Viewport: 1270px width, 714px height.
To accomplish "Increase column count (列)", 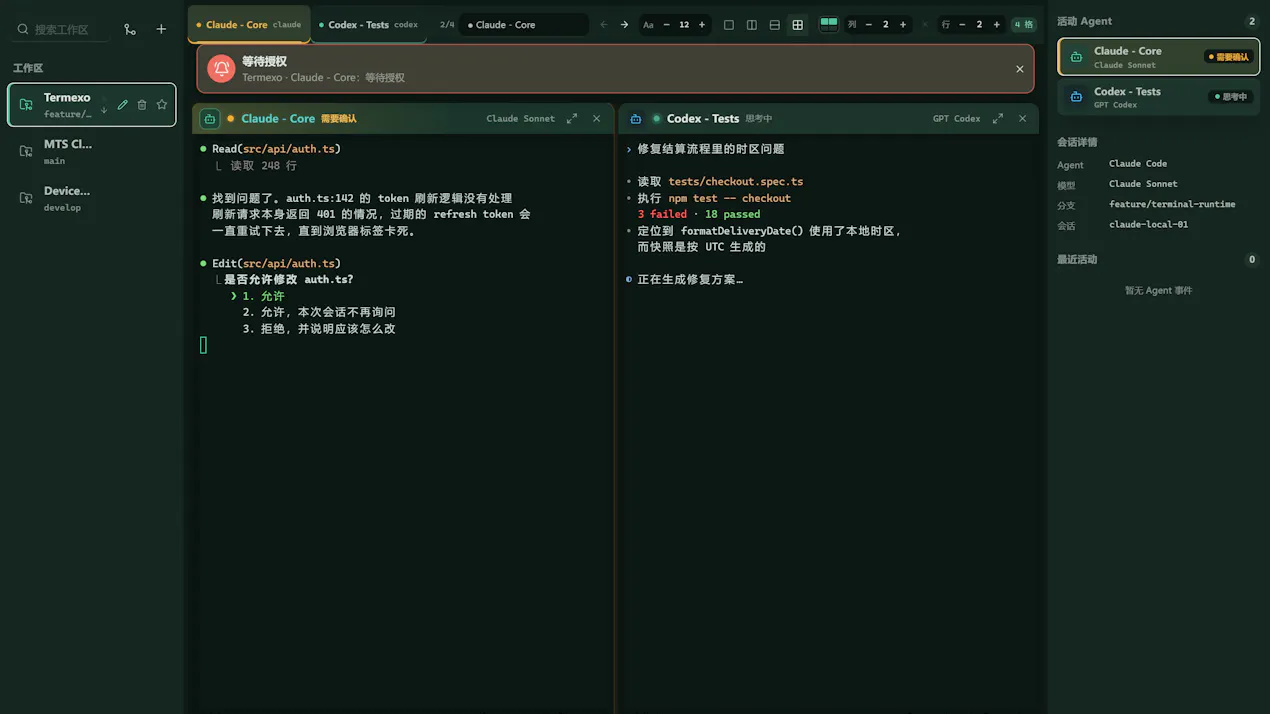I will point(903,24).
